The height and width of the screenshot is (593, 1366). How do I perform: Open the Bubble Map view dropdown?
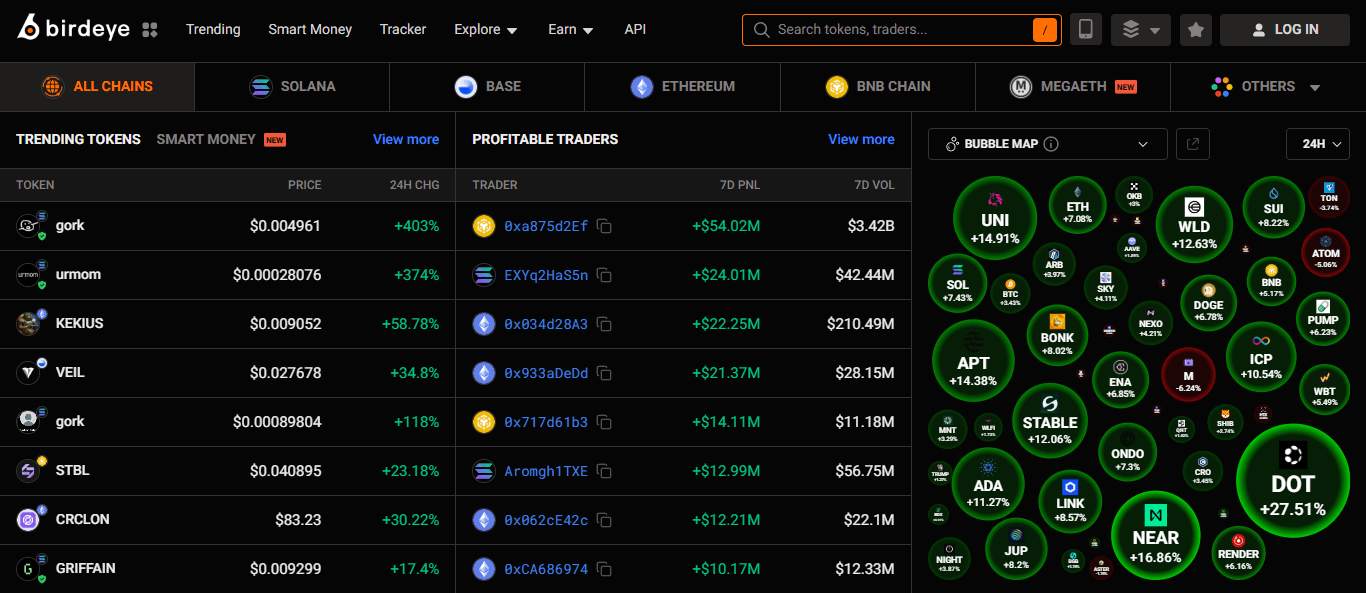1047,144
